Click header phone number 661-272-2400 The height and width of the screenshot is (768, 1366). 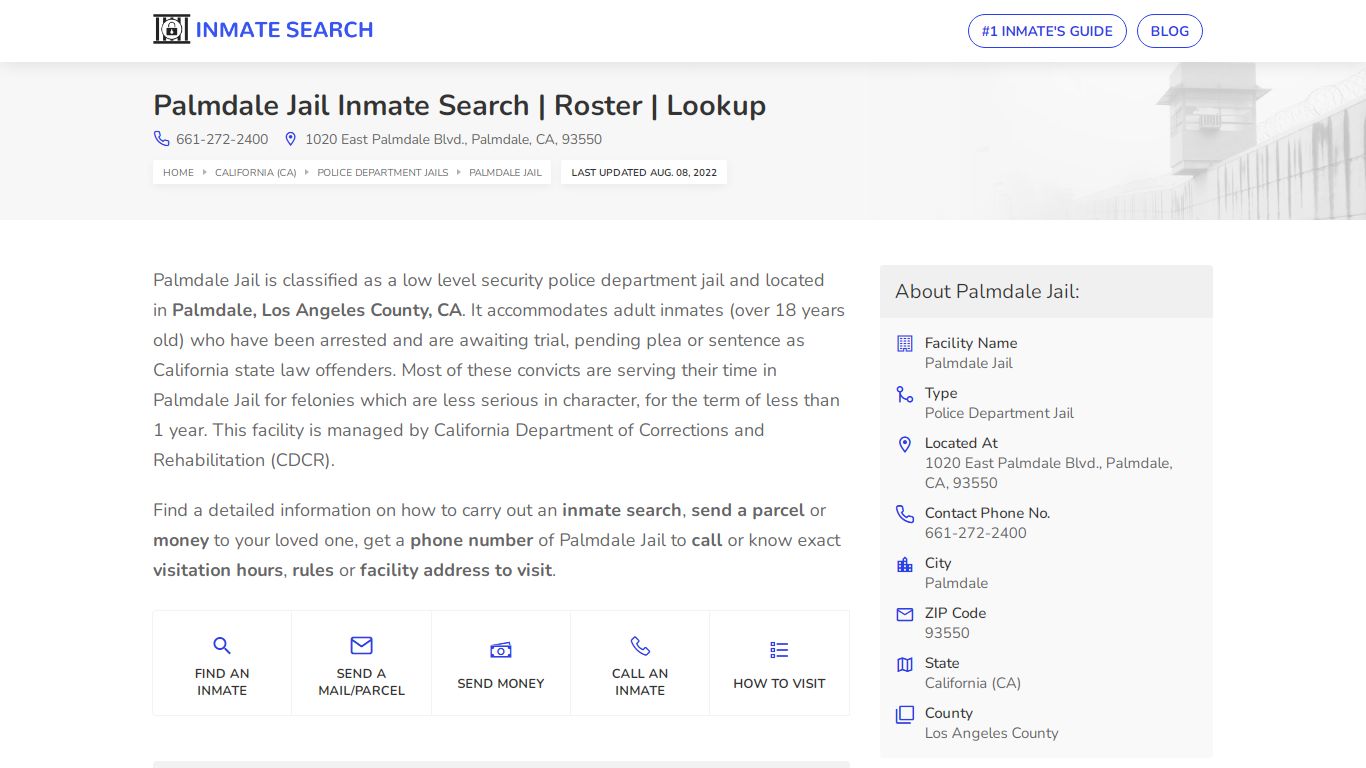pyautogui.click(x=222, y=139)
